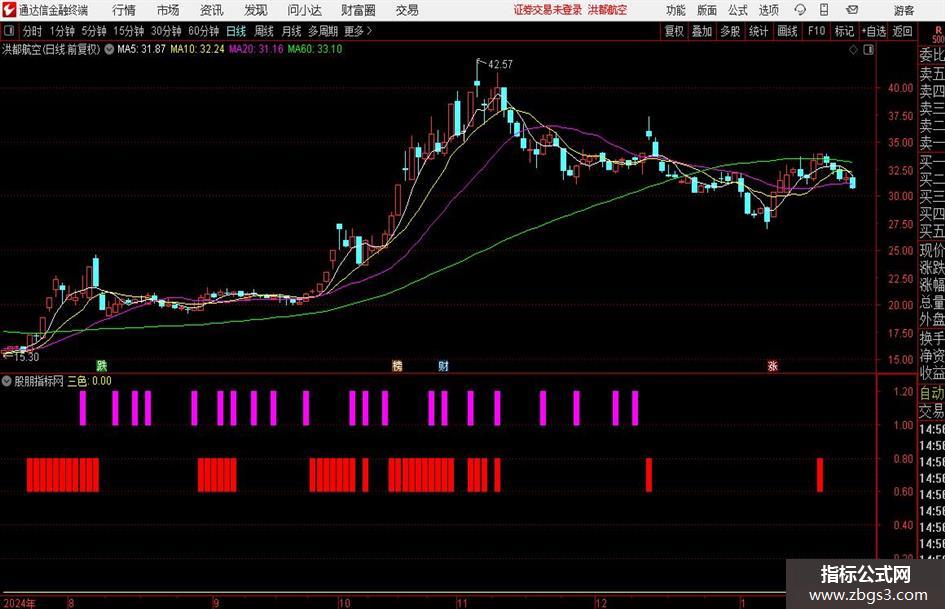Screen dimensions: 945x609
Task: Select the 日线 daily tab
Action: [x=236, y=31]
